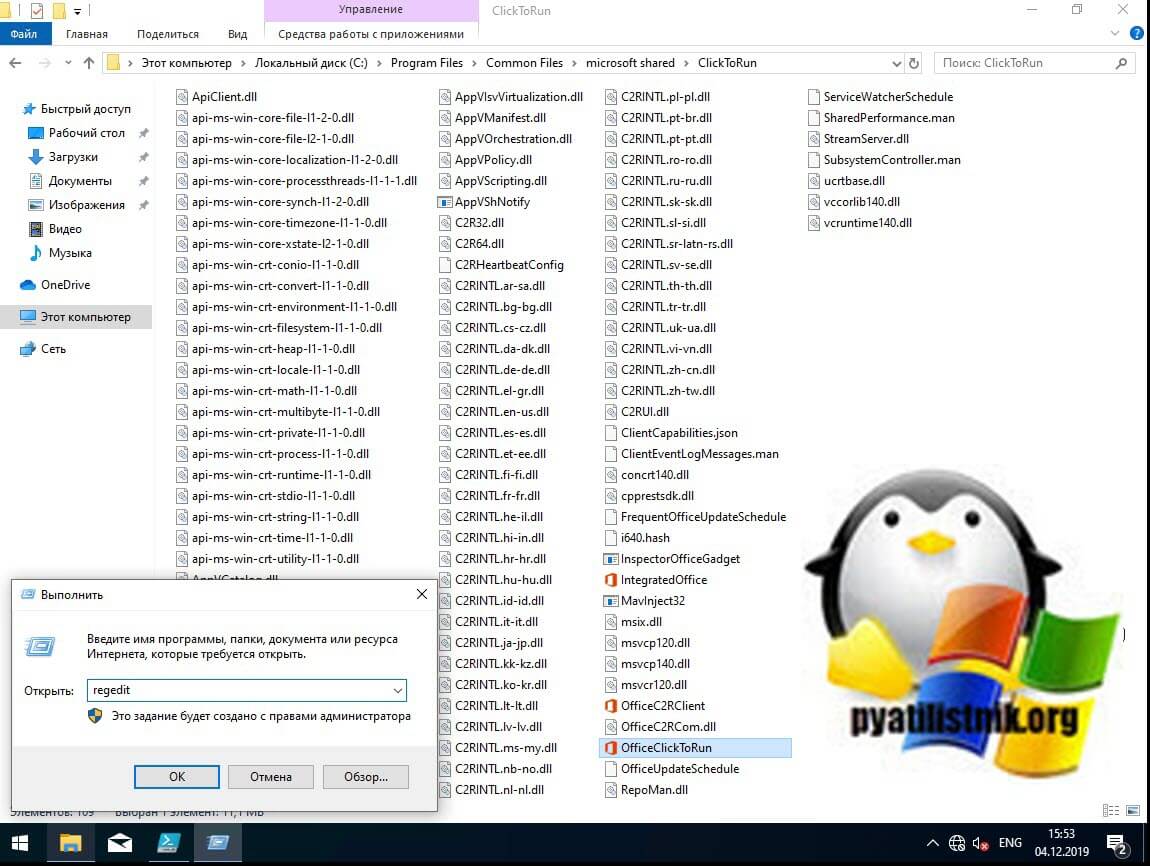Open the Файл menu tab
This screenshot has height=866, width=1150.
[x=25, y=34]
